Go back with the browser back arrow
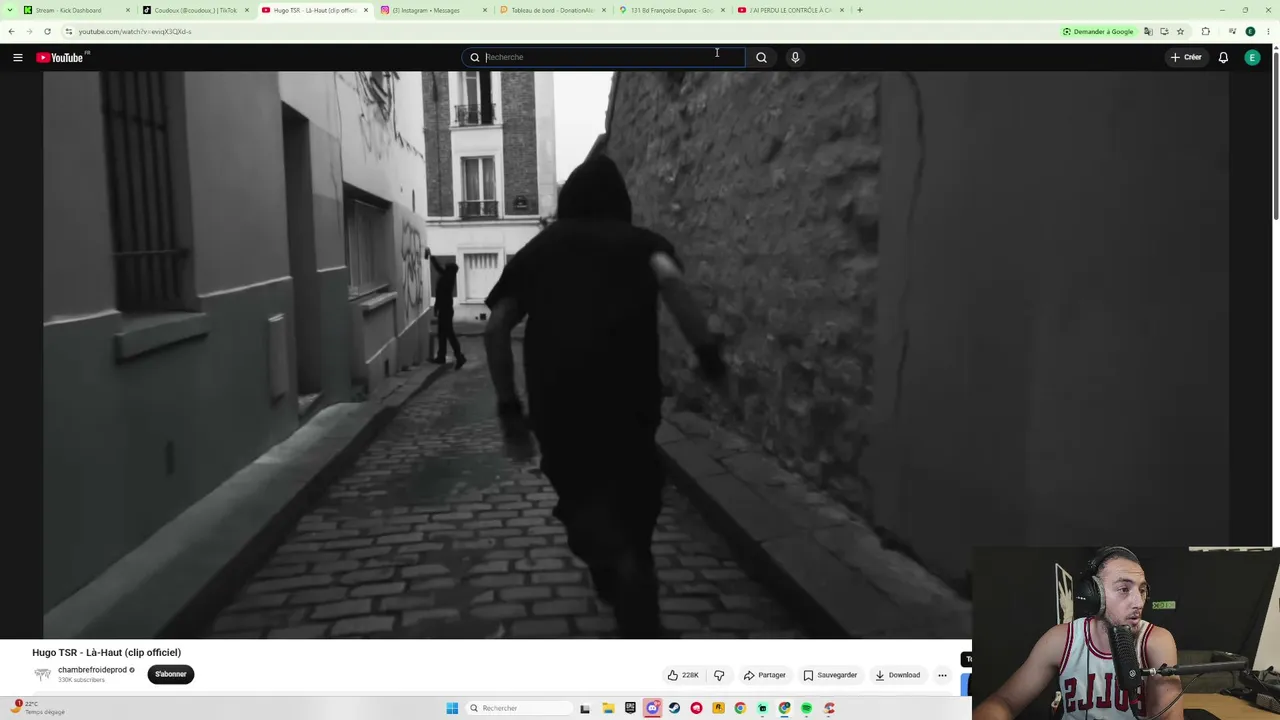Image resolution: width=1280 pixels, height=720 pixels. 11,31
